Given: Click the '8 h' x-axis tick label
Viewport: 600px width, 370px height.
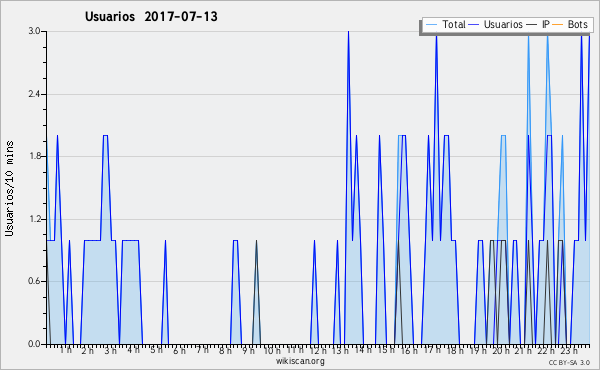Looking at the screenshot, I should coord(225,350).
